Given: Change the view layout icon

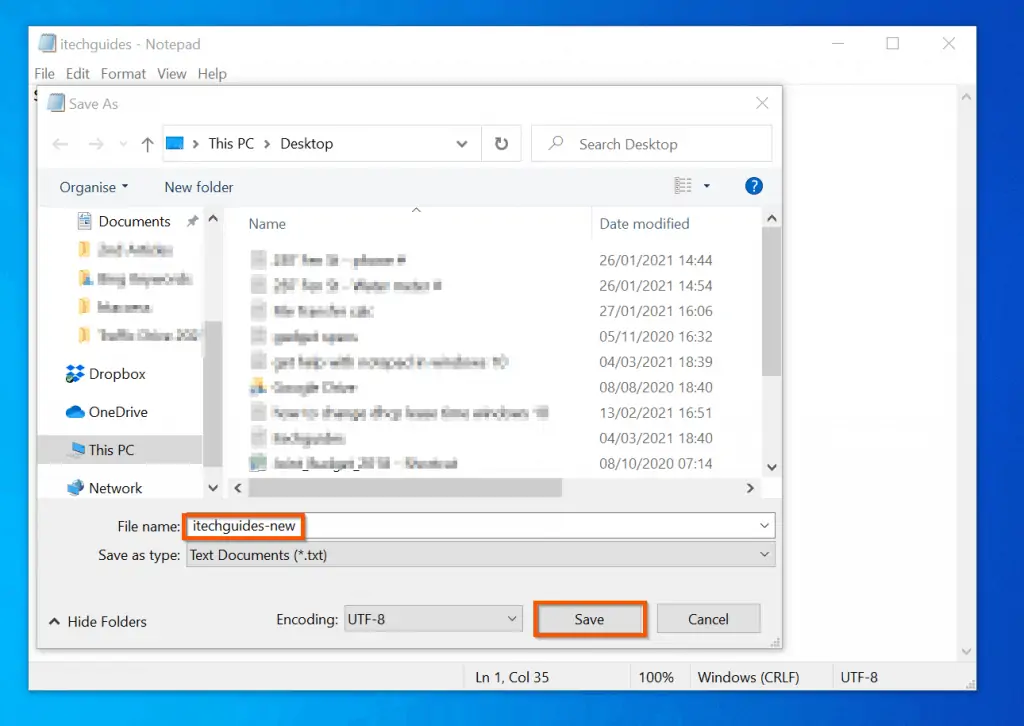Looking at the screenshot, I should click(x=683, y=186).
